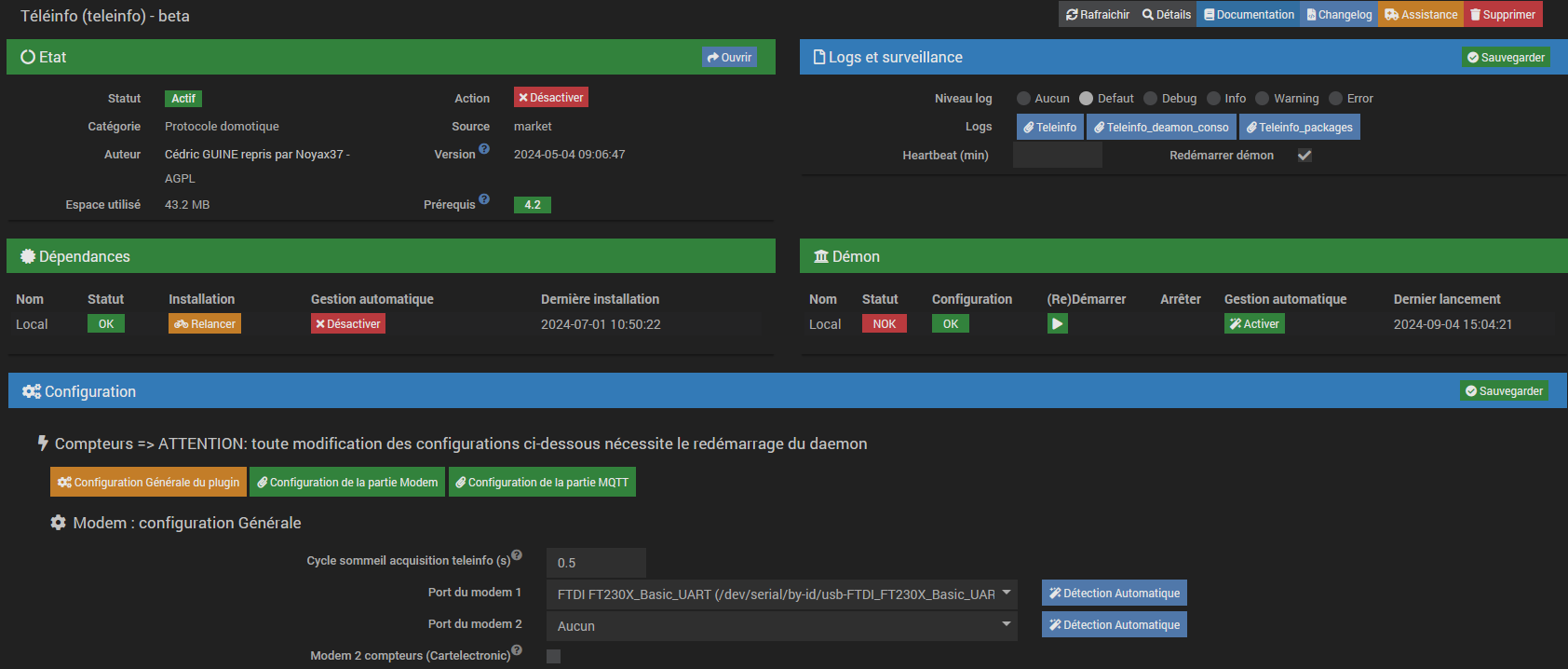This screenshot has width=1568, height=669.
Task: Click the Configuration panel gears icon
Action: (x=32, y=391)
